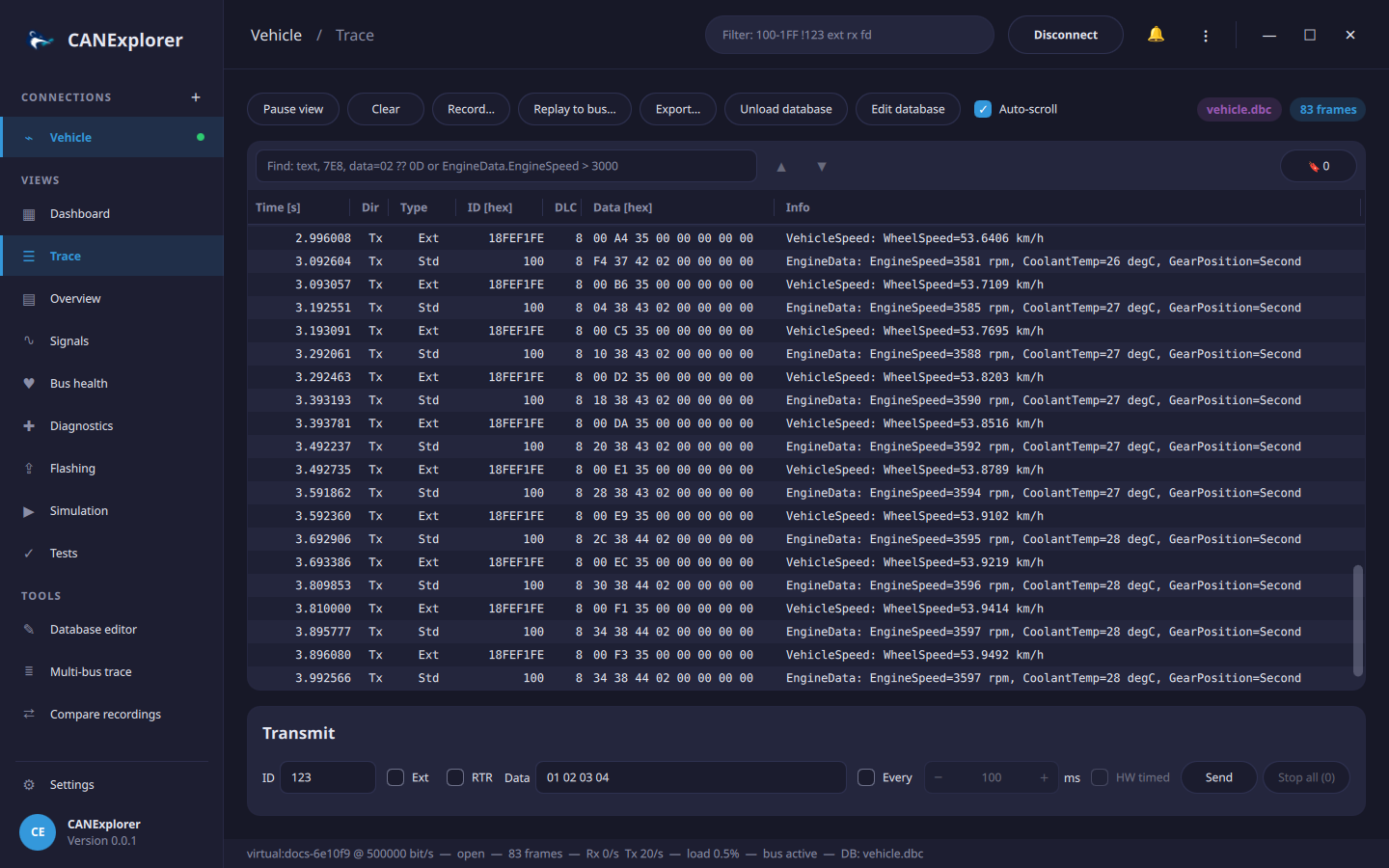Click the Dashboard view icon
Viewport: 1389px width, 868px height.
pos(29,214)
